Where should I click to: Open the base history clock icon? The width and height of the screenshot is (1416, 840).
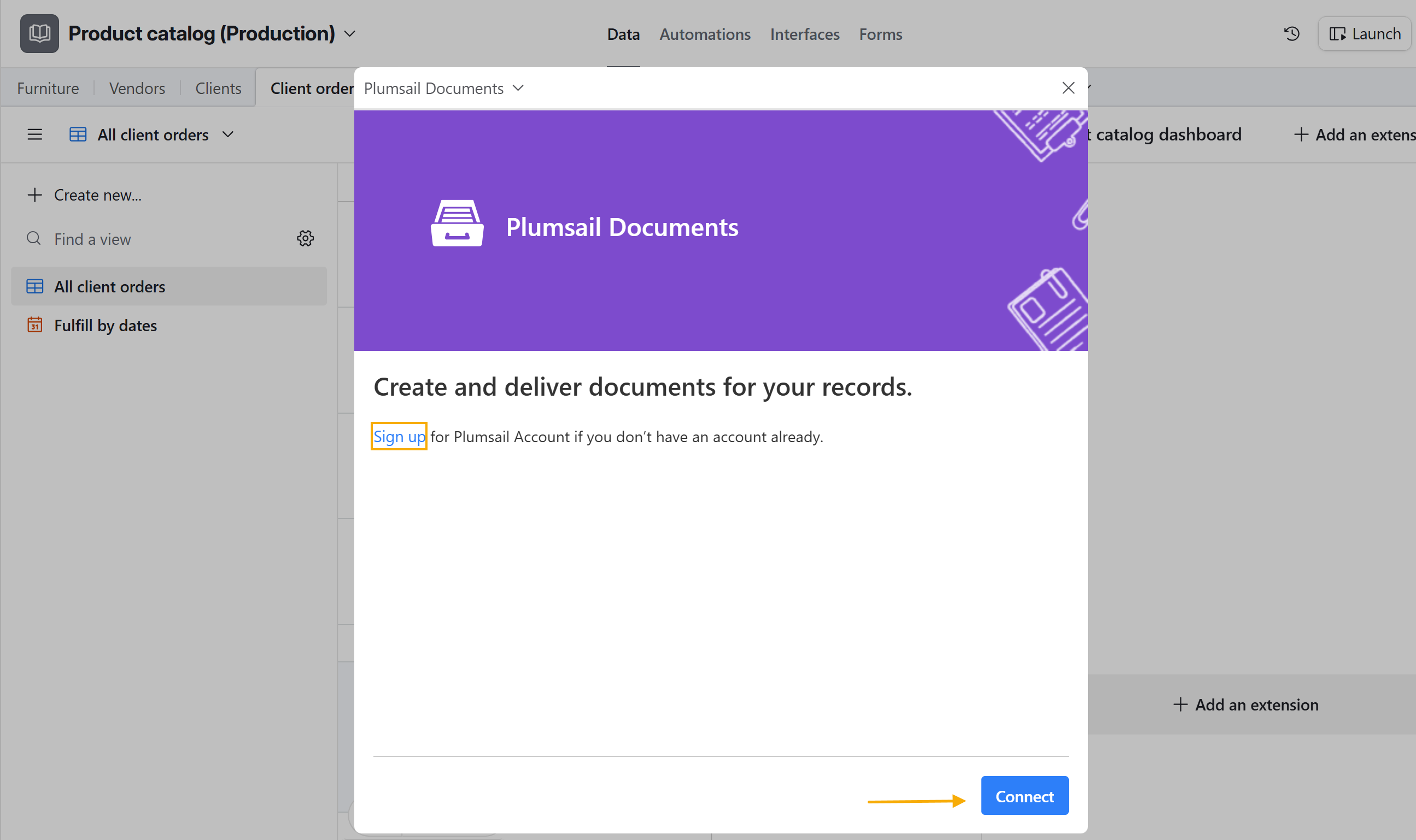click(x=1291, y=34)
